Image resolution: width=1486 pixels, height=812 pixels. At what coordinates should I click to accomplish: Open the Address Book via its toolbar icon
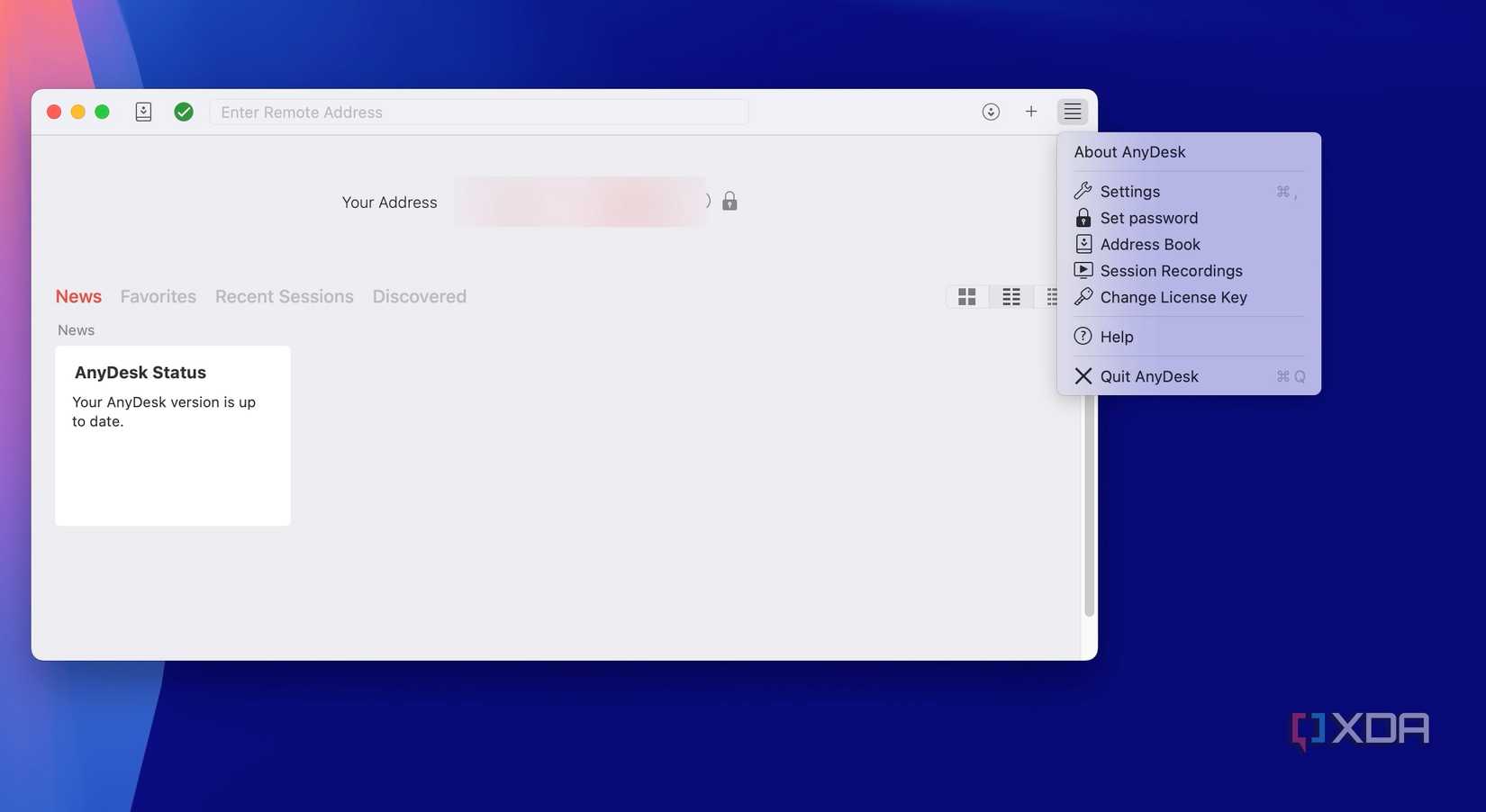coord(143,111)
